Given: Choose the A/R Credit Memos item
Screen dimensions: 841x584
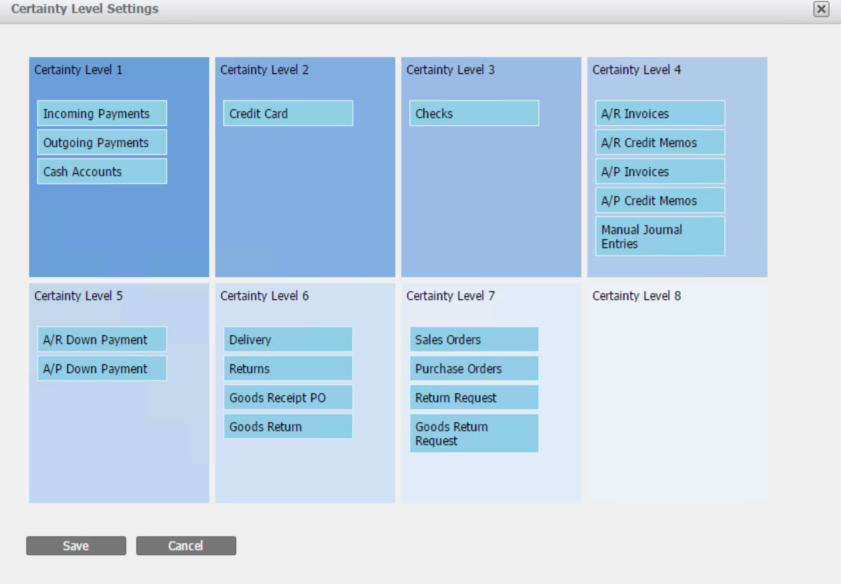Looking at the screenshot, I should point(660,143).
